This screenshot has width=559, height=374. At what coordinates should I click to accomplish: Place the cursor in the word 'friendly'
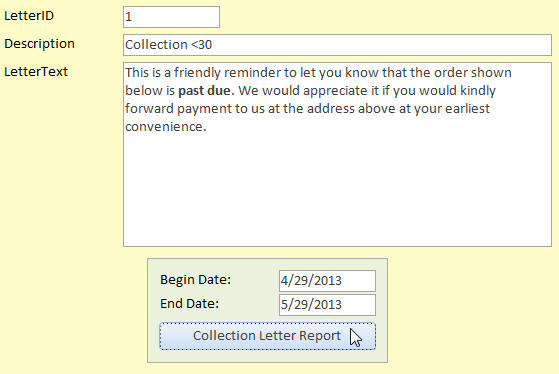click(198, 73)
